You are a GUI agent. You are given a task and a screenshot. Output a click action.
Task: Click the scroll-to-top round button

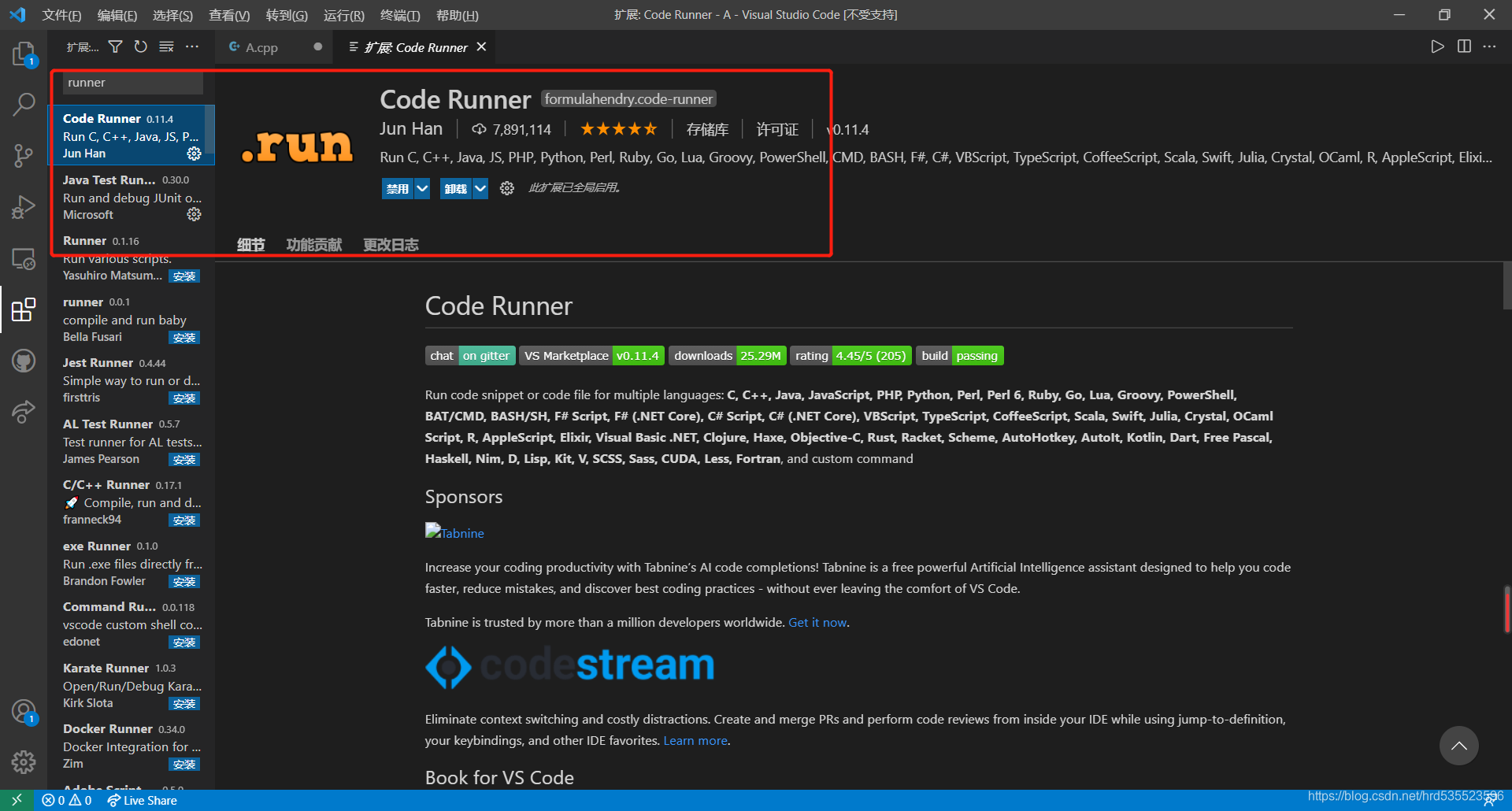click(x=1458, y=746)
